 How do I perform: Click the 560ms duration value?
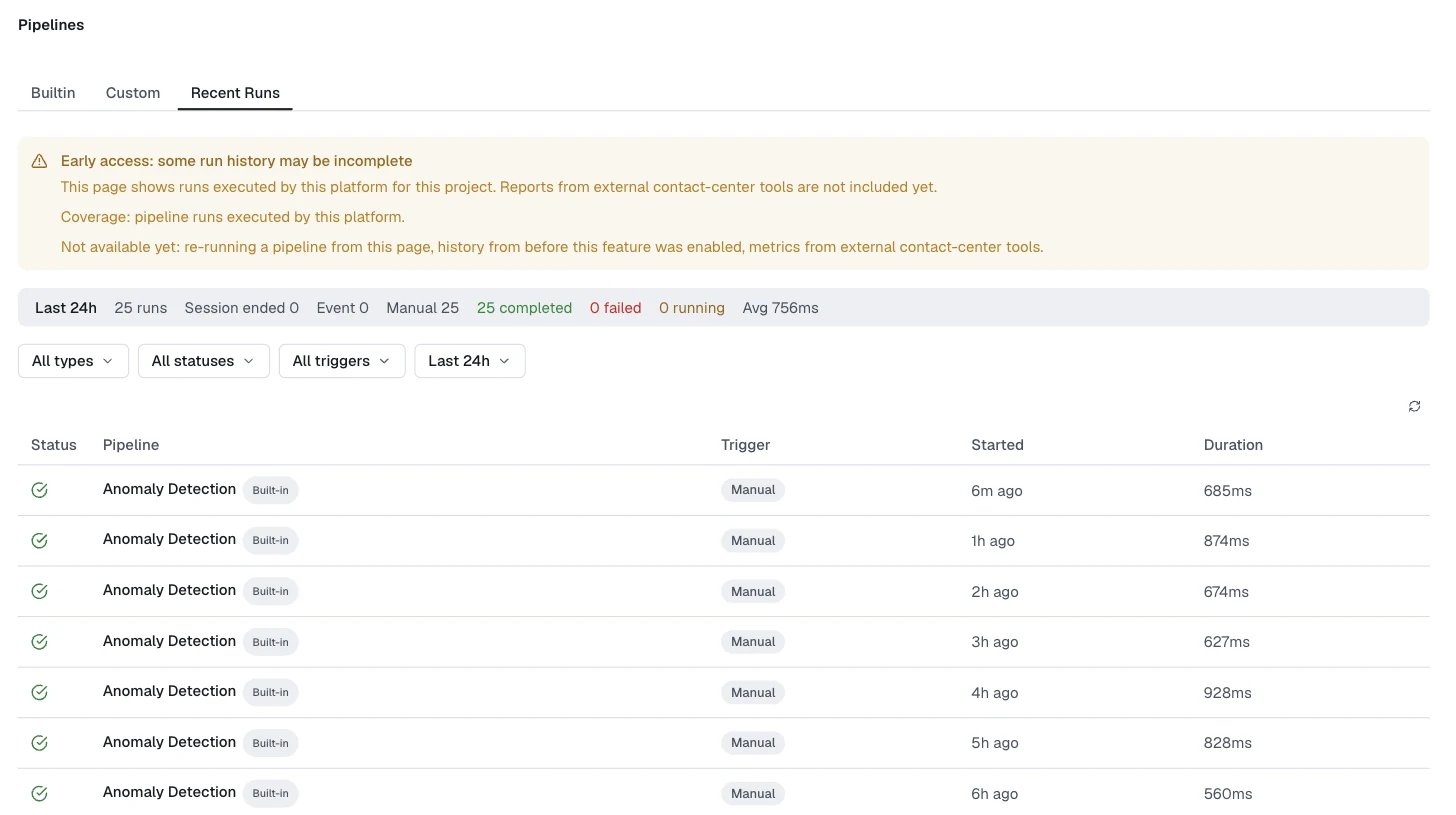[x=1228, y=794]
